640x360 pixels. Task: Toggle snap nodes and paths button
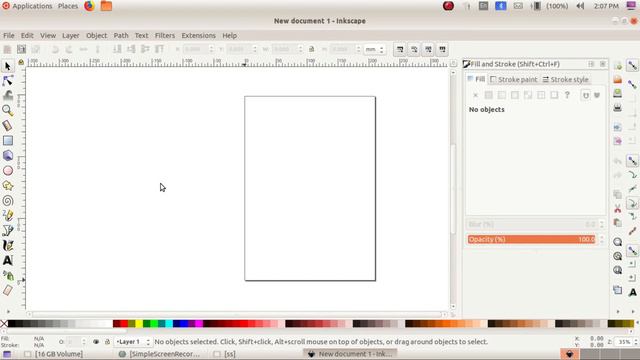[x=632, y=161]
